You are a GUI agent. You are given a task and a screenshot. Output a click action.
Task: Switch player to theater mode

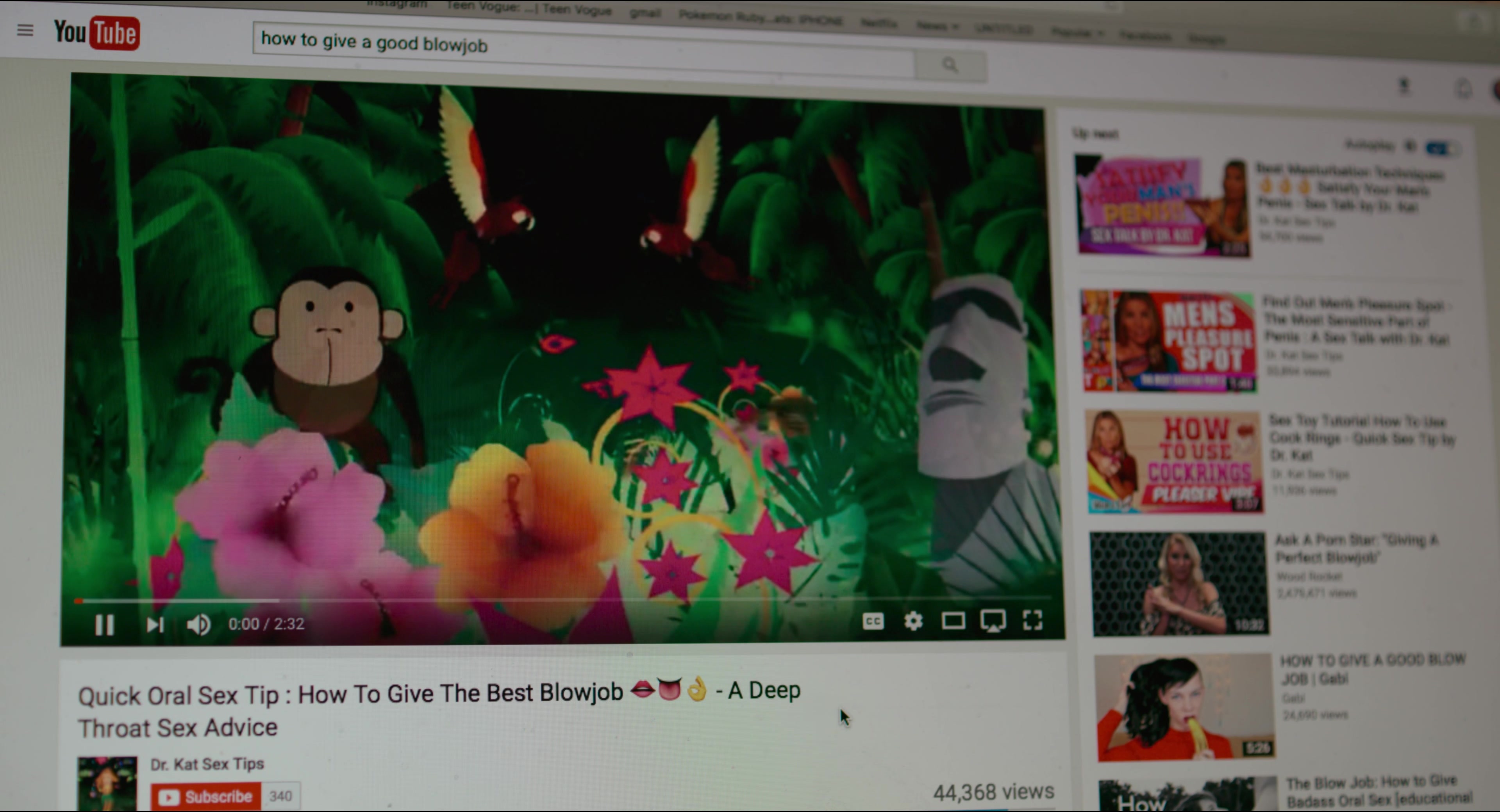953,621
